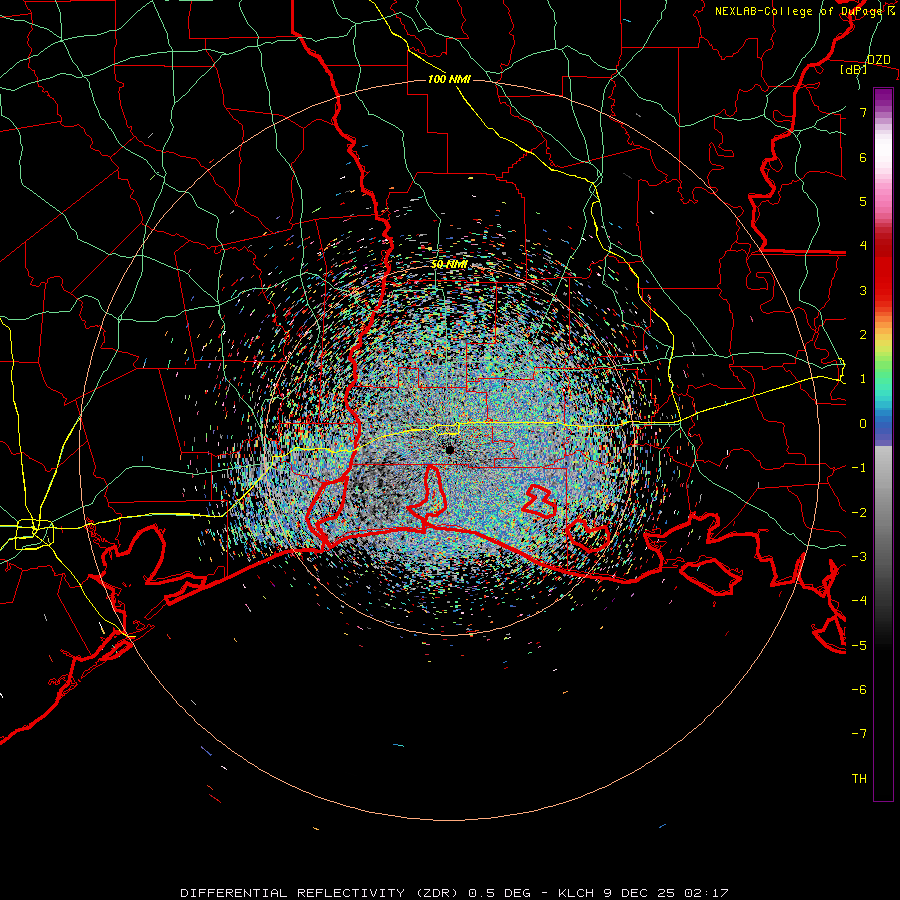
Task: Click the [dB] unit label
Action: [854, 70]
